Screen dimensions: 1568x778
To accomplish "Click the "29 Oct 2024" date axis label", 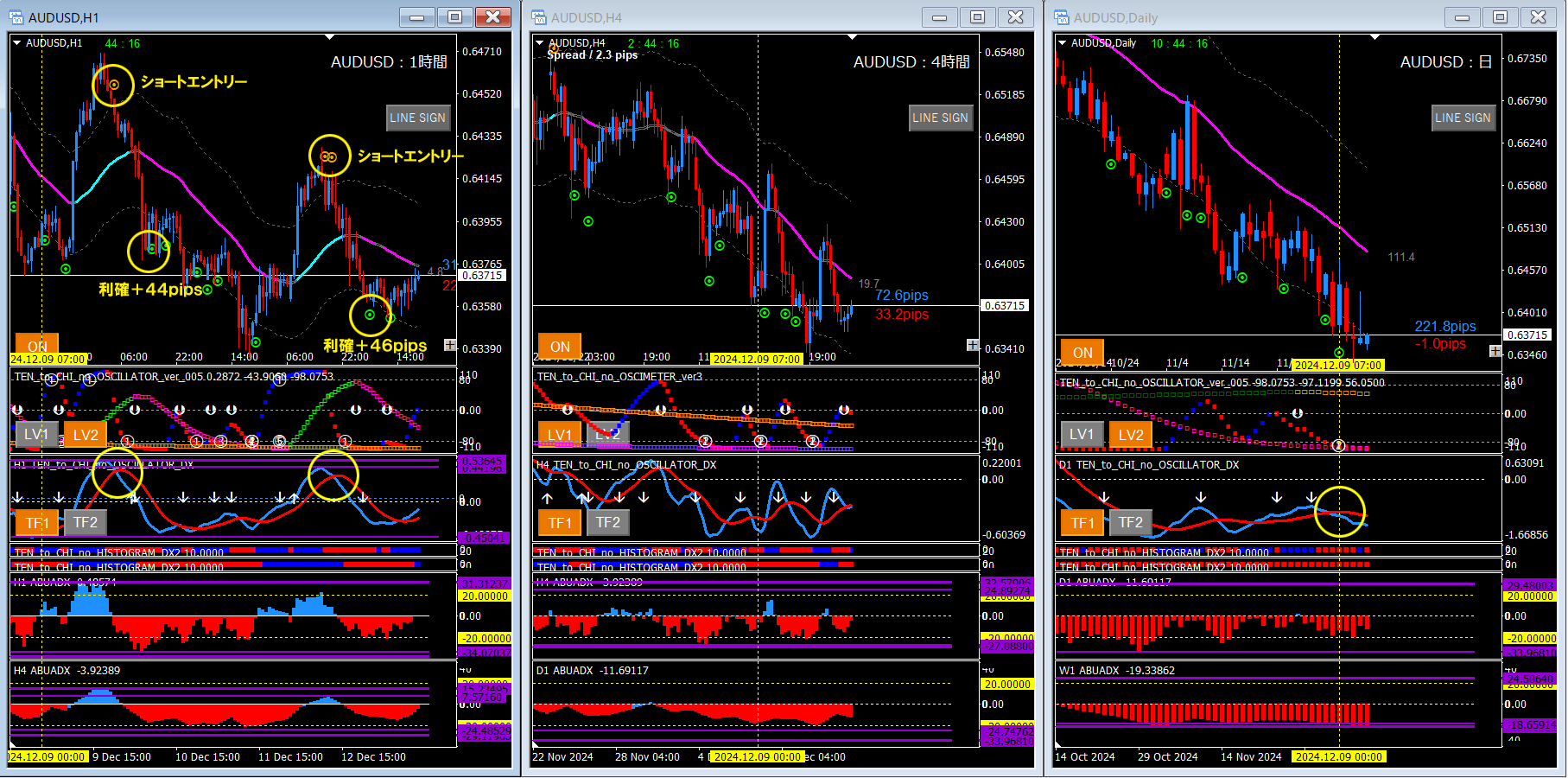I will (x=1168, y=757).
